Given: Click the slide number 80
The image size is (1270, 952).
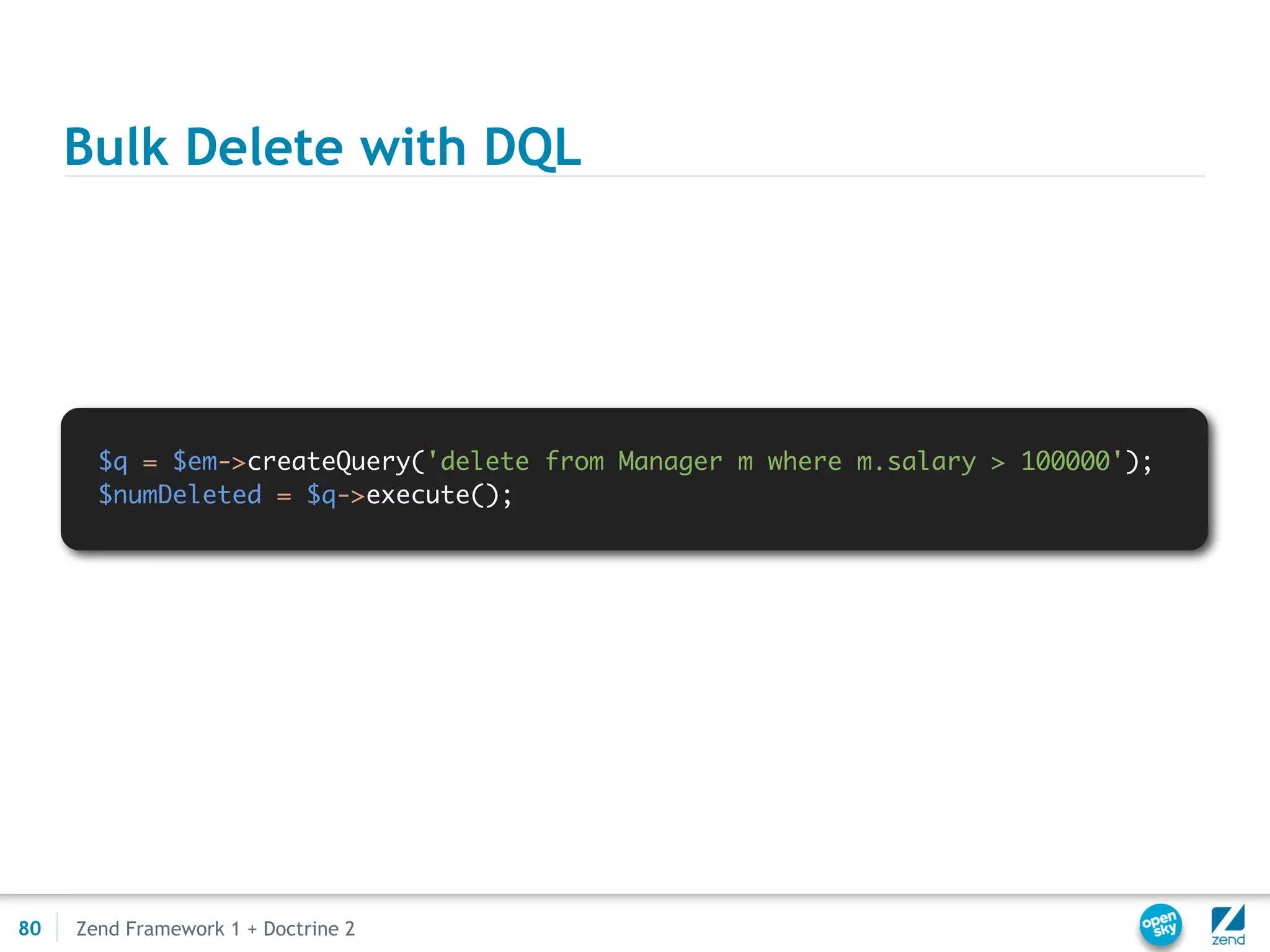Looking at the screenshot, I should (x=30, y=928).
